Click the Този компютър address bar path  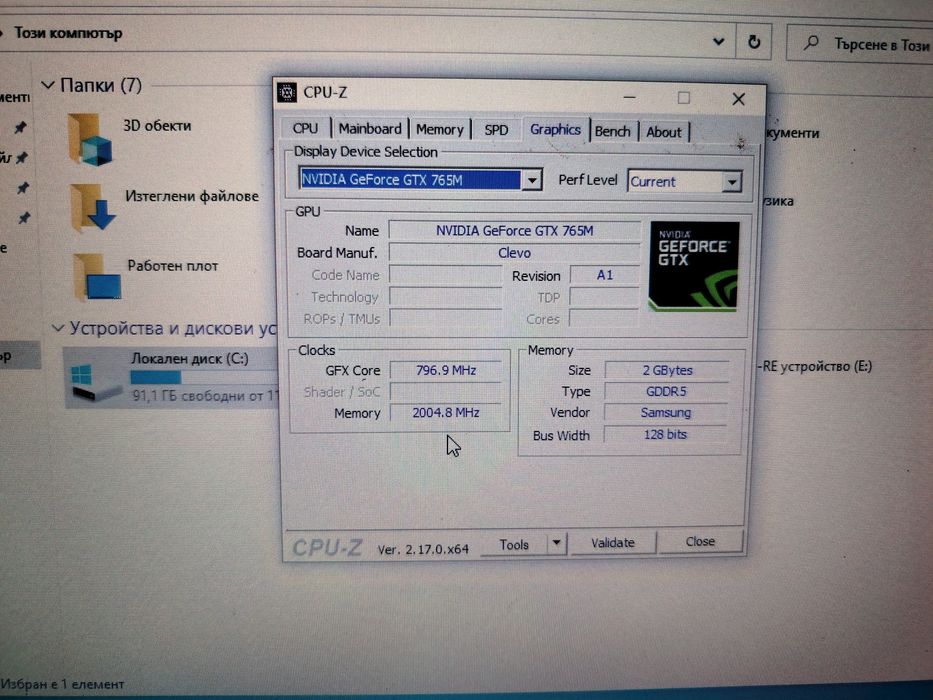tap(68, 33)
